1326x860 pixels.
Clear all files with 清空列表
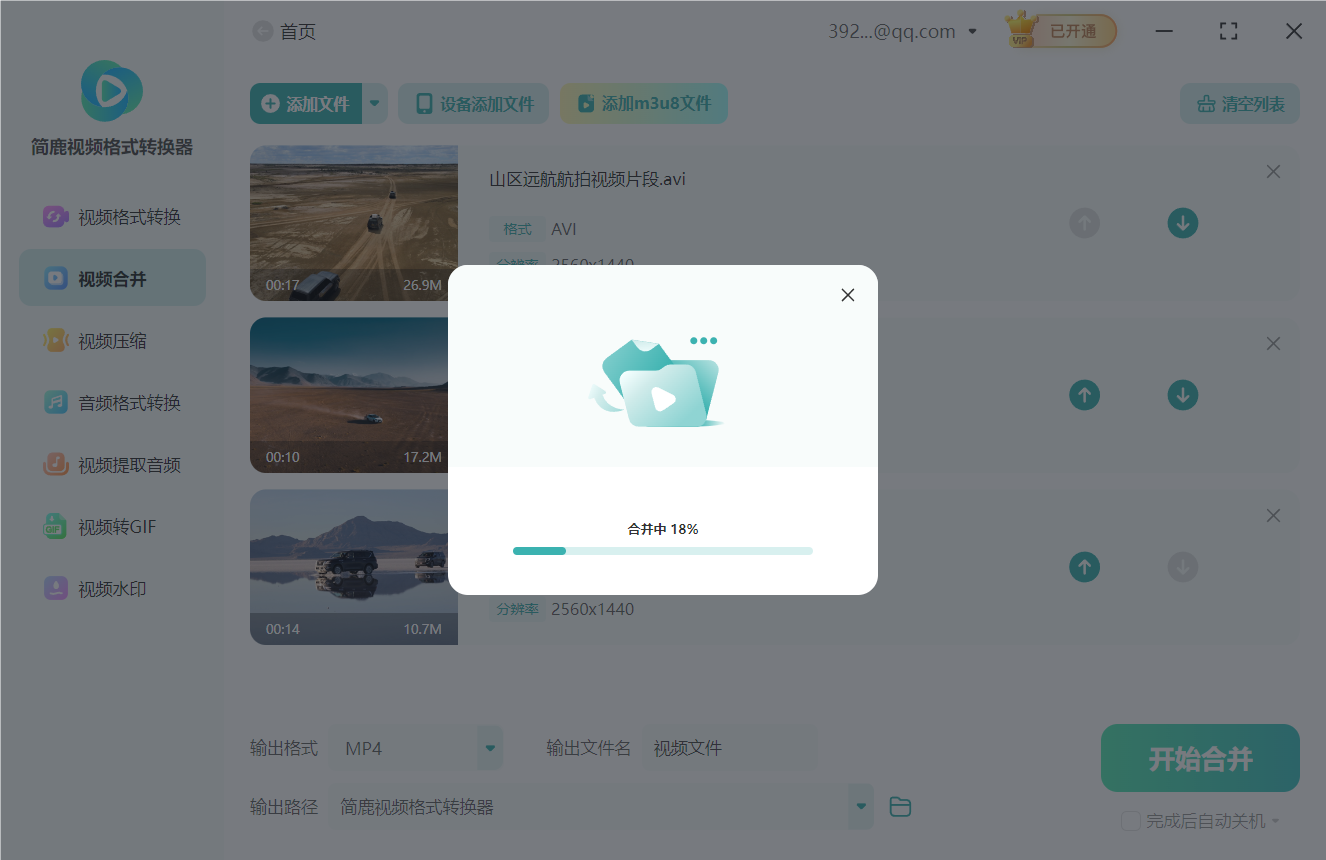[x=1239, y=103]
